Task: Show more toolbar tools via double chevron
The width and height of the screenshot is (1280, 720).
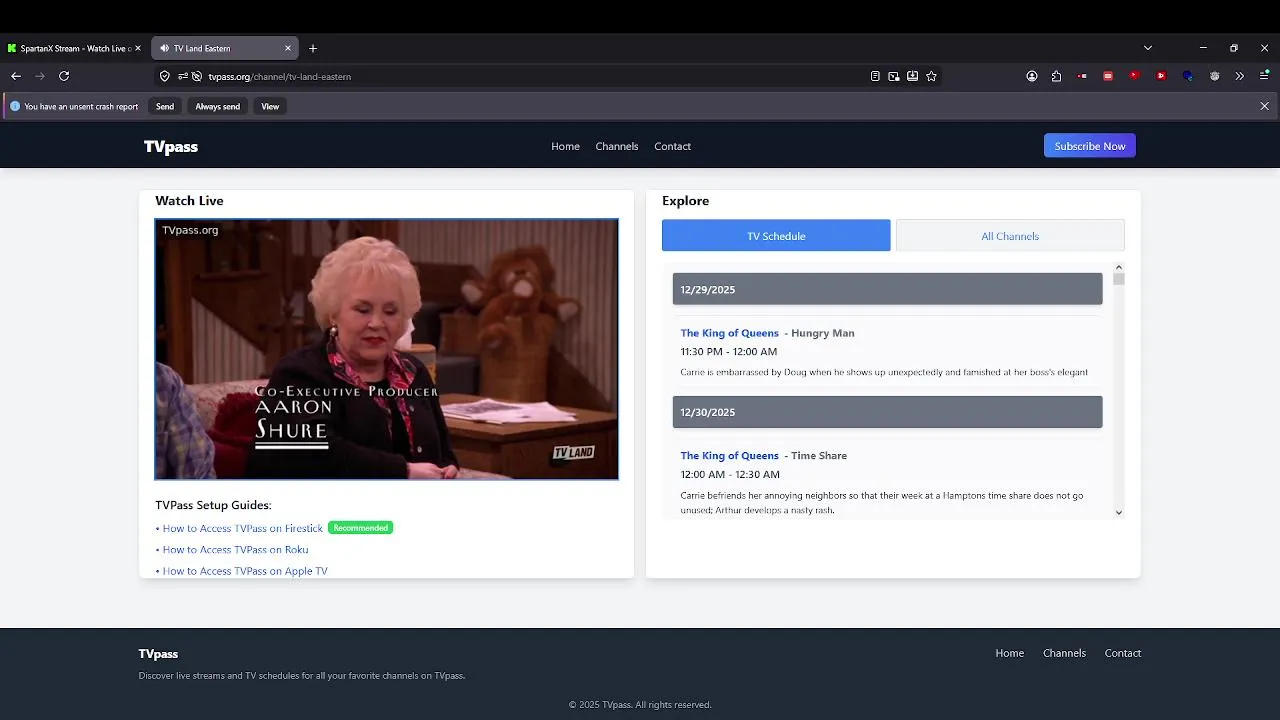Action: [x=1240, y=76]
